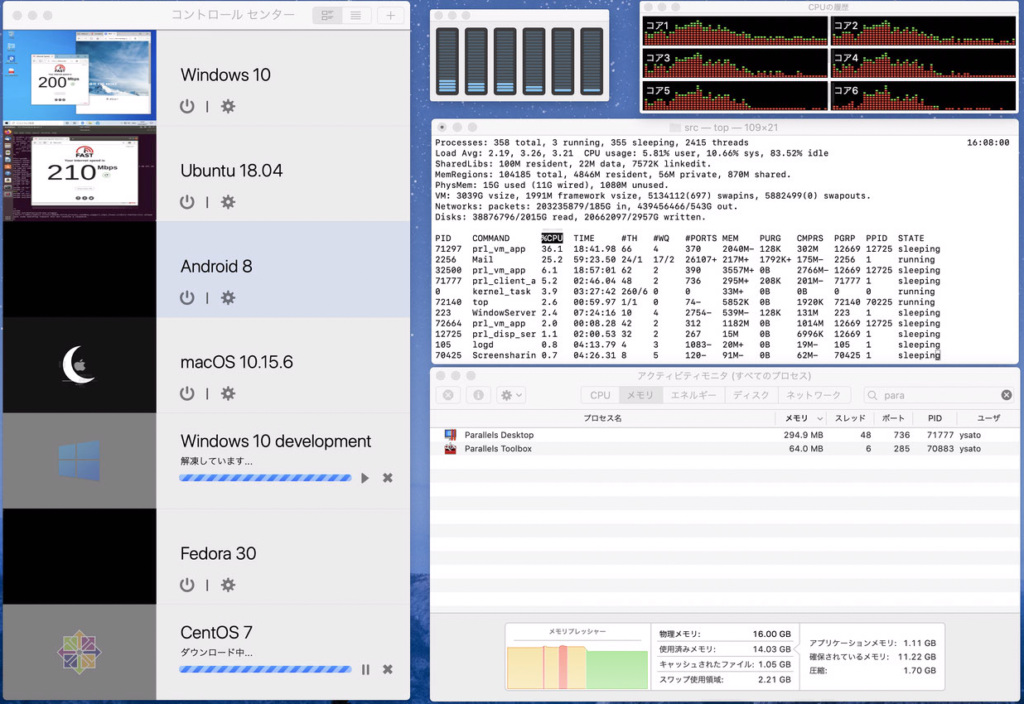This screenshot has width=1024, height=704.
Task: Cancel the Windows 10 development unpacking
Action: point(388,478)
